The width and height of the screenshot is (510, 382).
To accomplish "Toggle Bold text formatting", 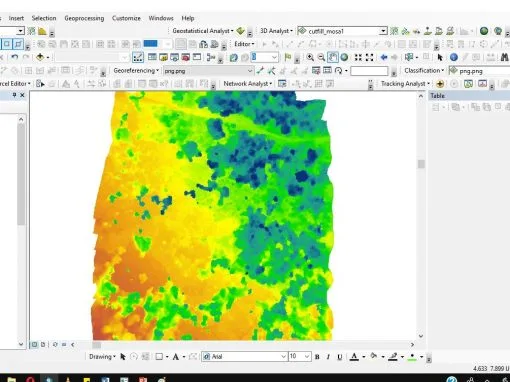I will click(x=317, y=357).
